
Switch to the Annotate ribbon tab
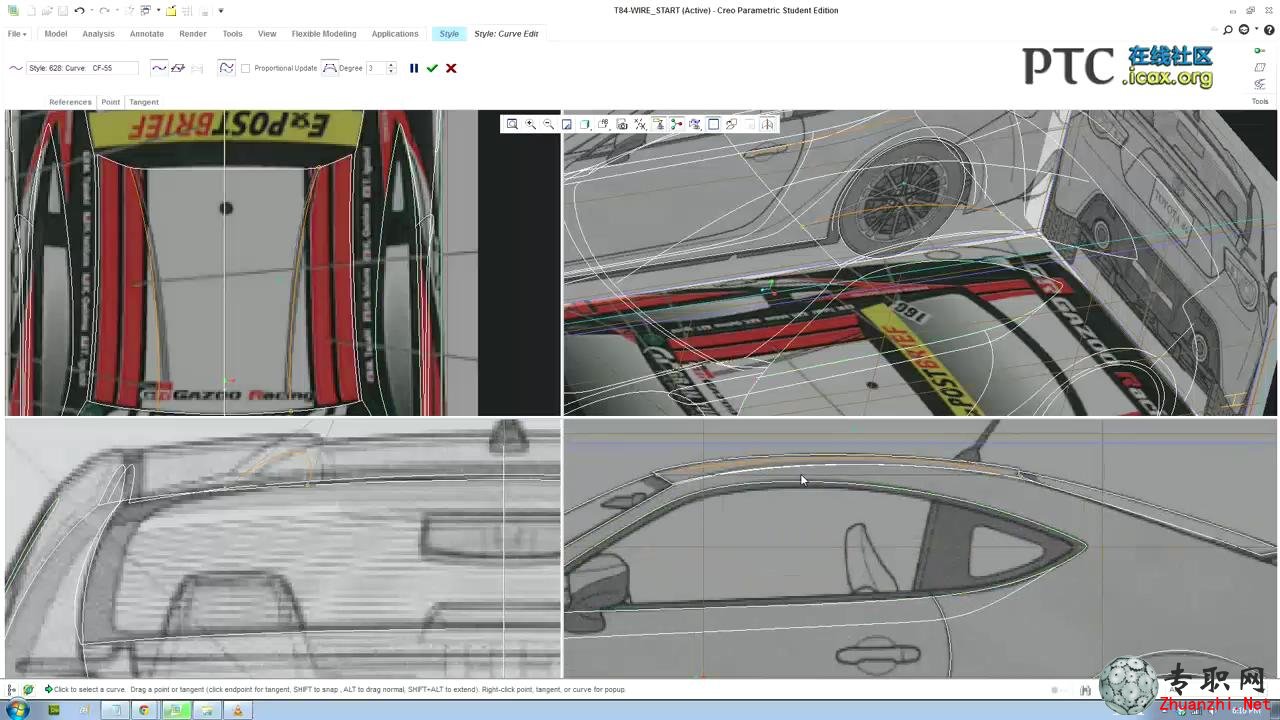click(x=147, y=34)
